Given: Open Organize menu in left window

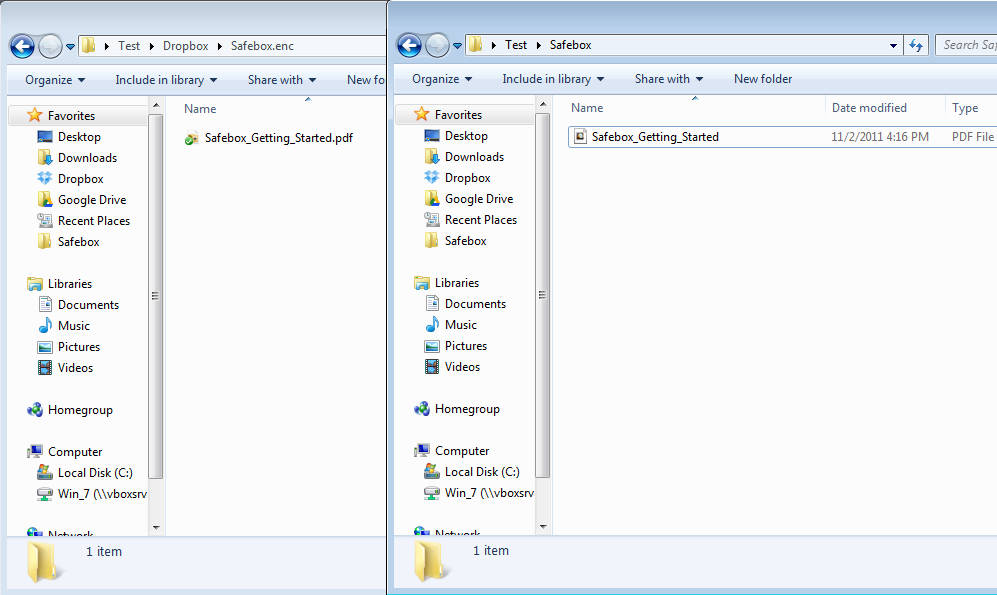Looking at the screenshot, I should click(x=55, y=80).
